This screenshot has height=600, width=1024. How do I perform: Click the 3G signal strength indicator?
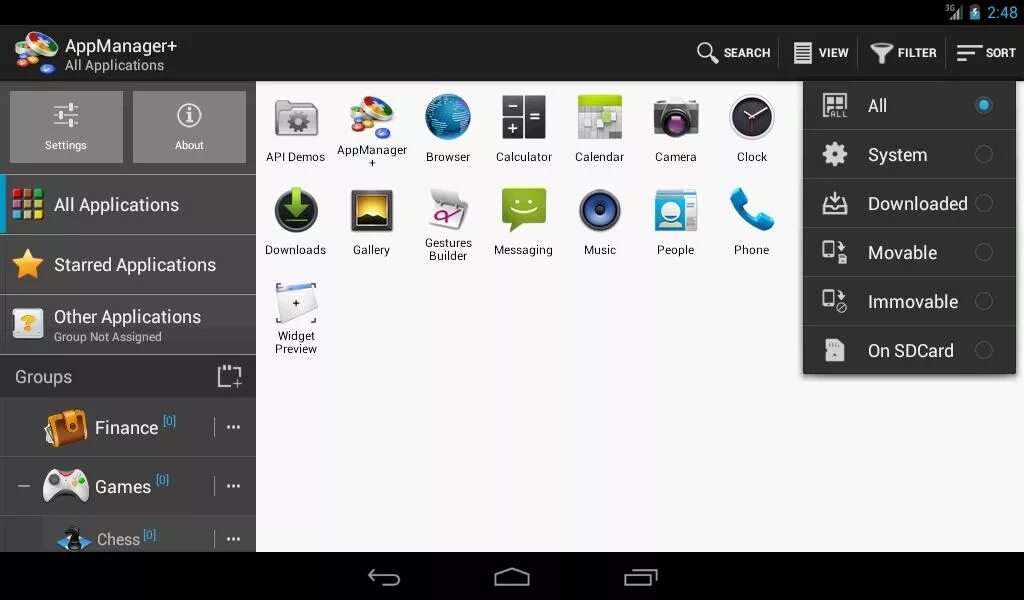tap(953, 12)
